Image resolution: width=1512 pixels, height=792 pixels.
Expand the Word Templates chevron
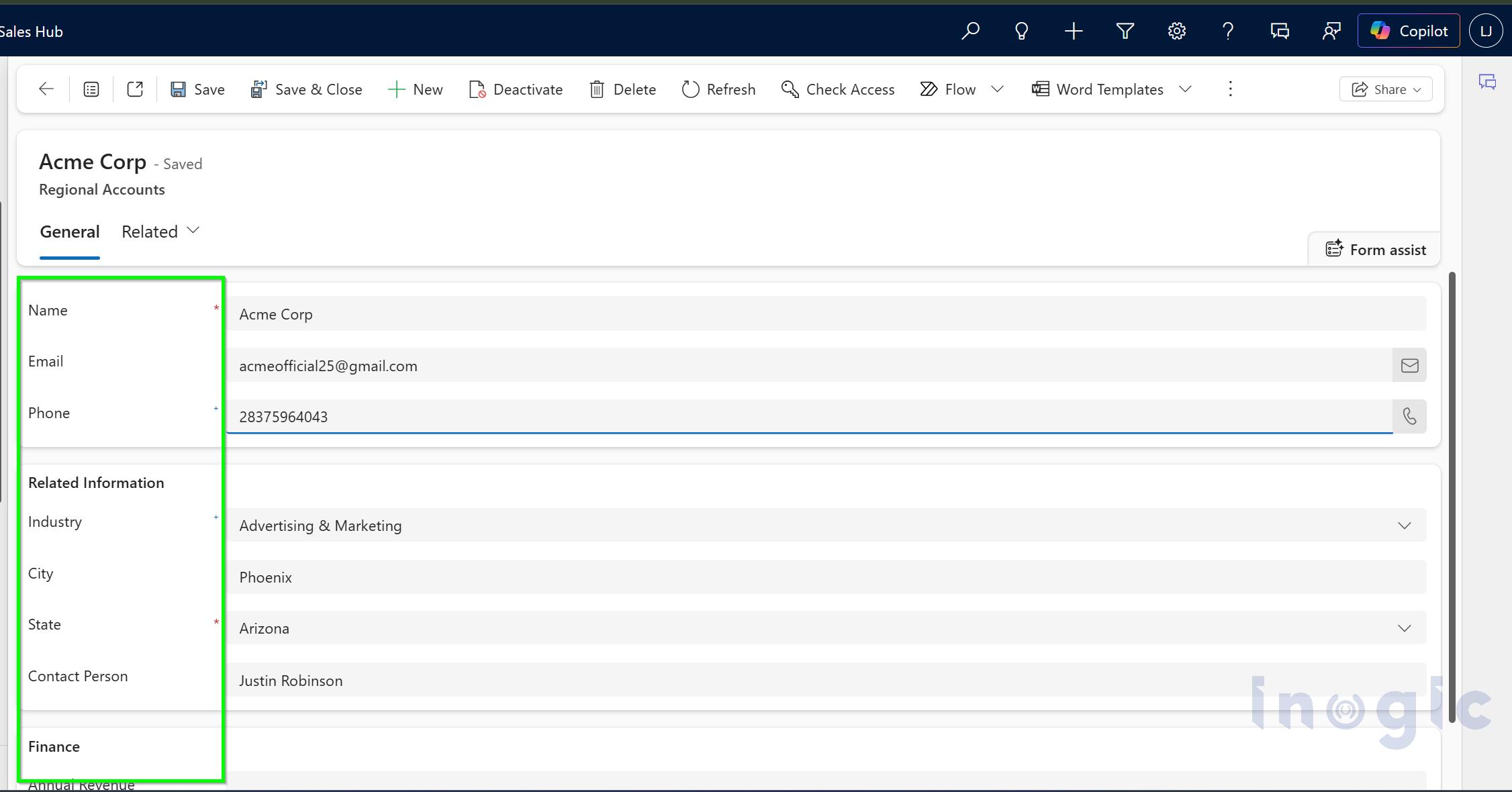(x=1185, y=89)
